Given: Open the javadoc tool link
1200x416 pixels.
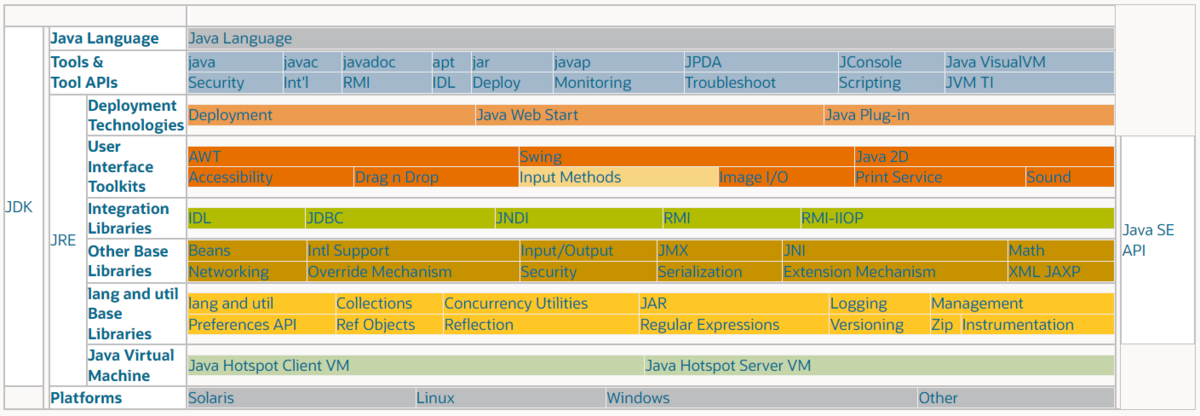Looking at the screenshot, I should coord(369,62).
